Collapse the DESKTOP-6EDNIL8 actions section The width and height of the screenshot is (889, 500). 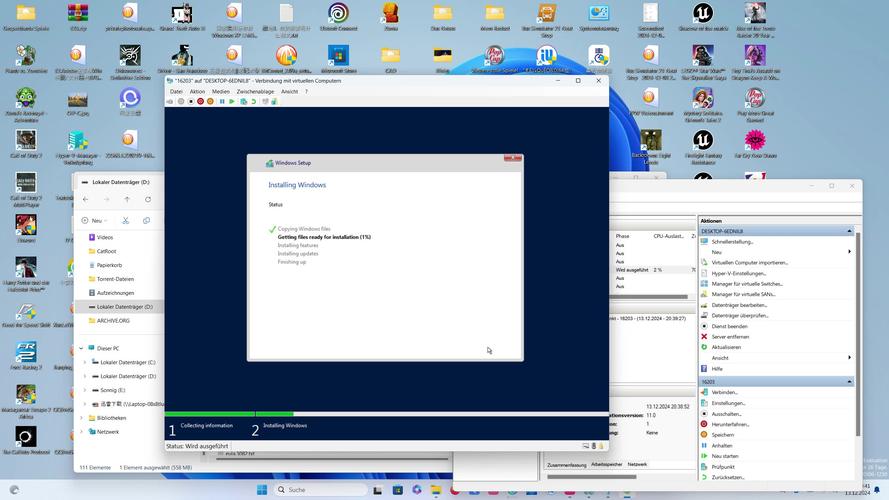[x=850, y=231]
